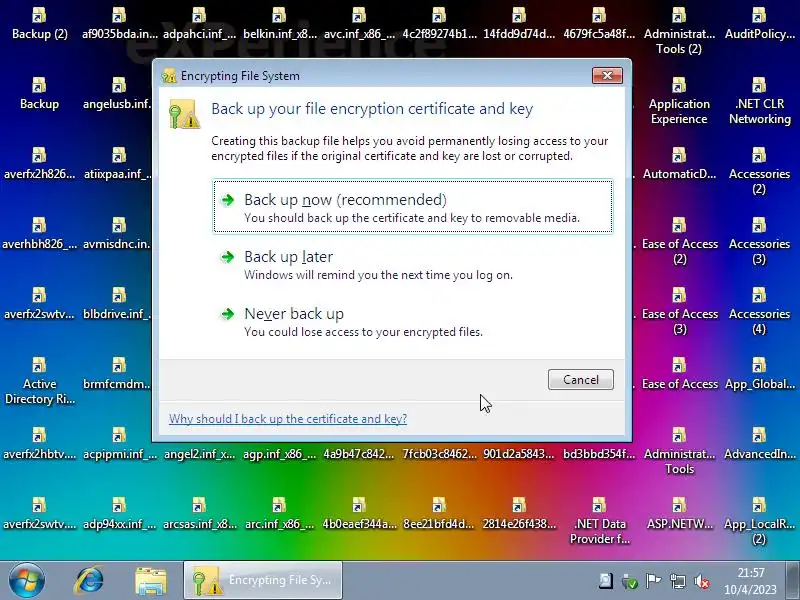Select the .NET Data Provider f... shortcut
Viewport: 800px width, 600px height.
pyautogui.click(x=599, y=520)
